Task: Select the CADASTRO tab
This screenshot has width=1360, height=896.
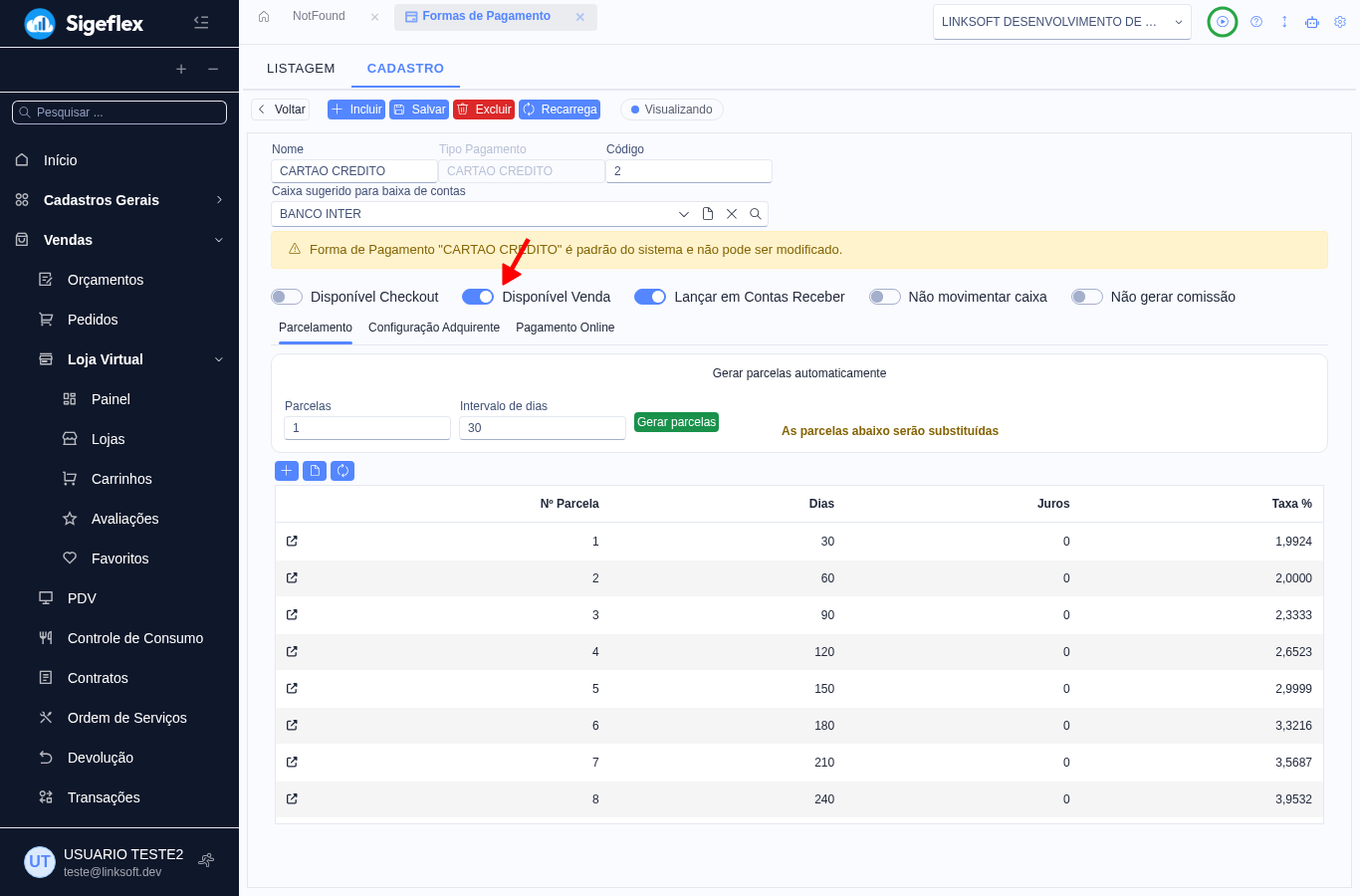Action: tap(405, 69)
